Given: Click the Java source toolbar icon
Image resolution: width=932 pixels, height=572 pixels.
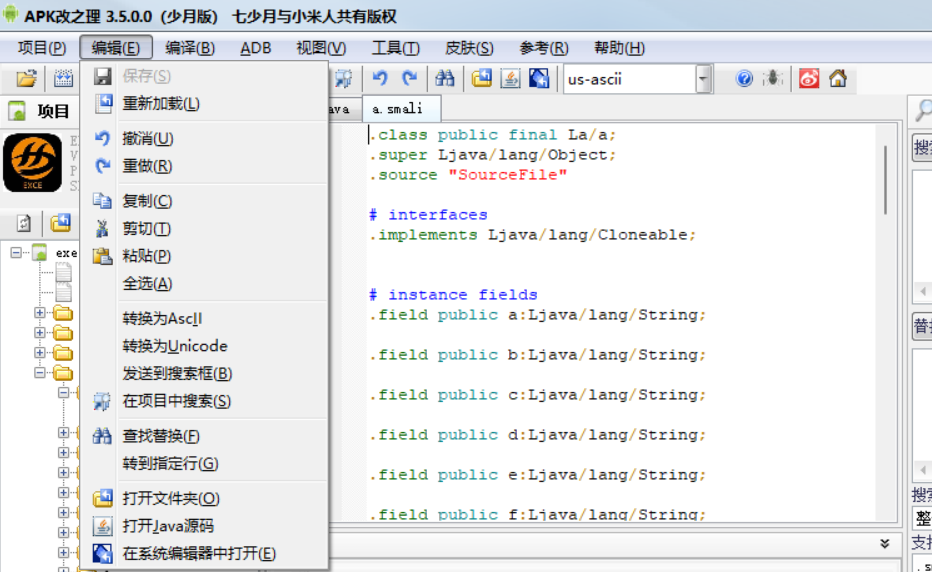Looking at the screenshot, I should coord(510,78).
